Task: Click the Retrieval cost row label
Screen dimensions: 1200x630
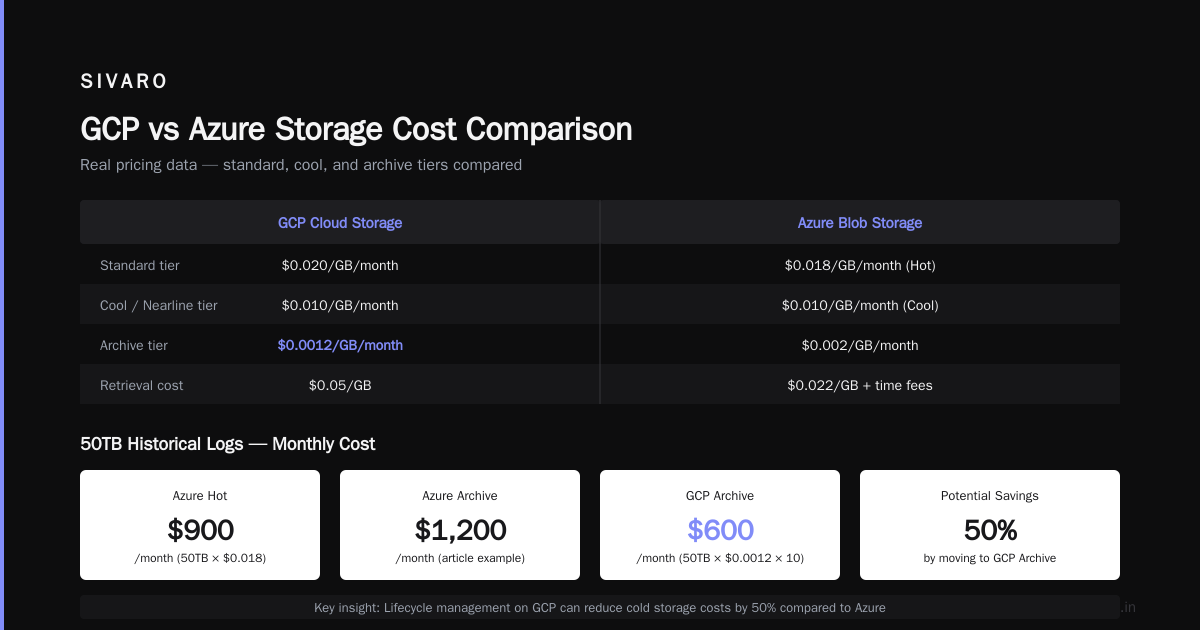Action: click(x=142, y=385)
